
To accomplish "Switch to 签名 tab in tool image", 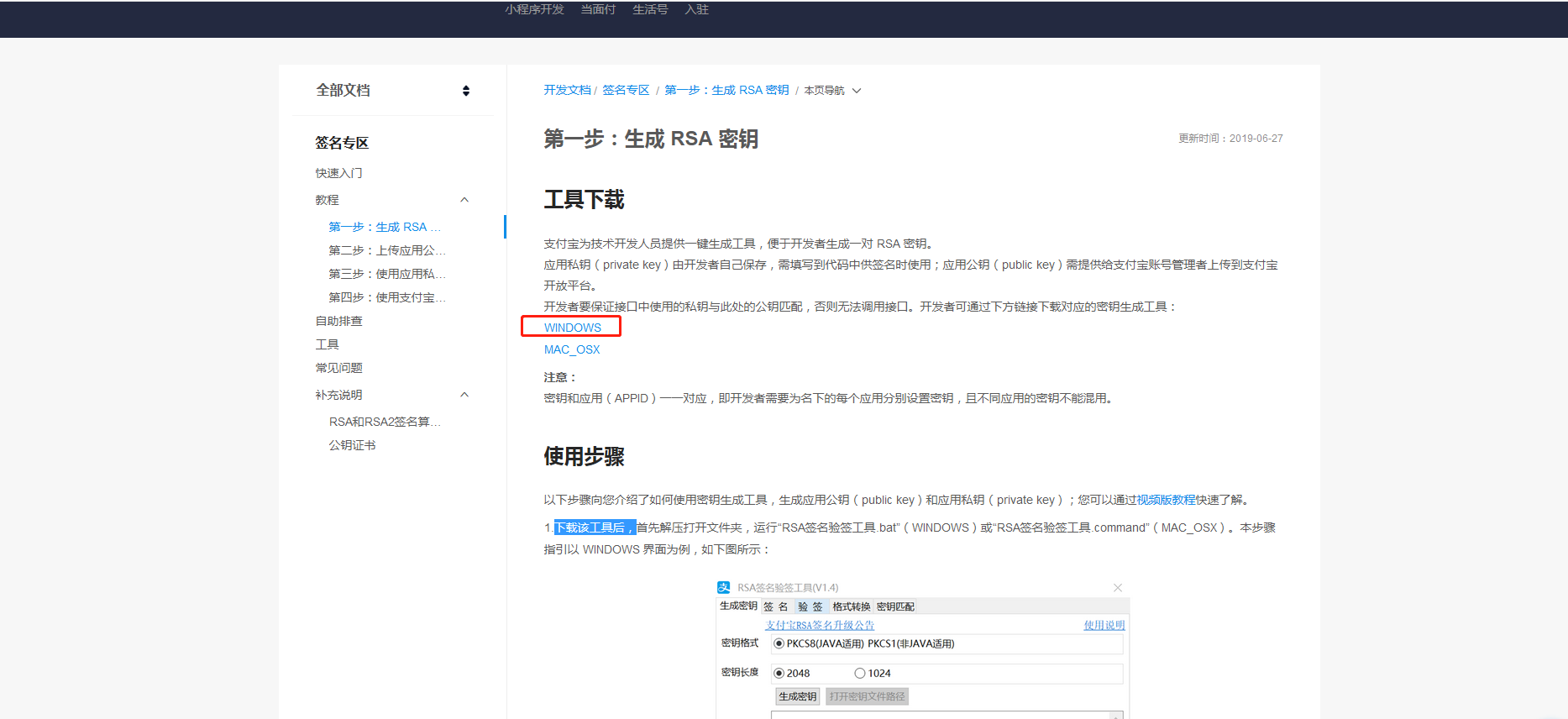I will 776,606.
